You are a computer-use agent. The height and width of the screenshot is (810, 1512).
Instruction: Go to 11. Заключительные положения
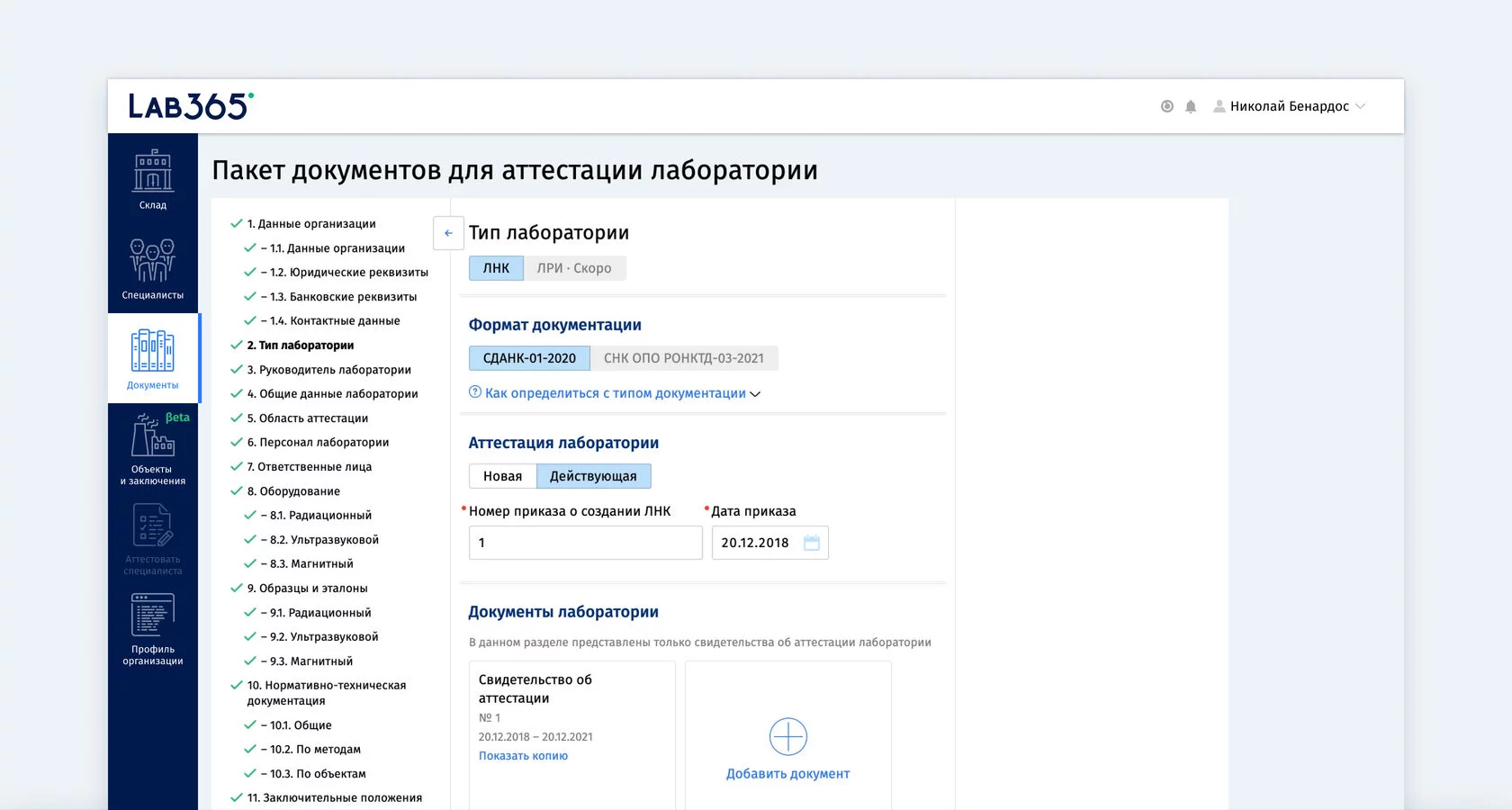pyautogui.click(x=335, y=798)
